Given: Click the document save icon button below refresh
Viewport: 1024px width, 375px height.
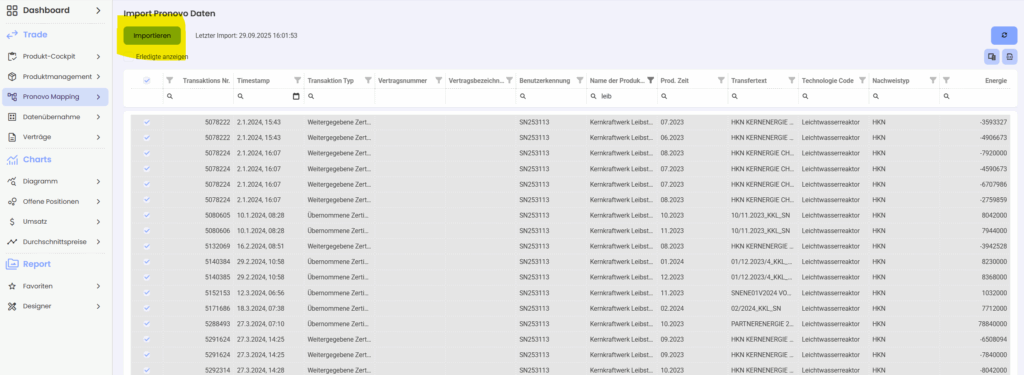Looking at the screenshot, I should tap(1010, 57).
